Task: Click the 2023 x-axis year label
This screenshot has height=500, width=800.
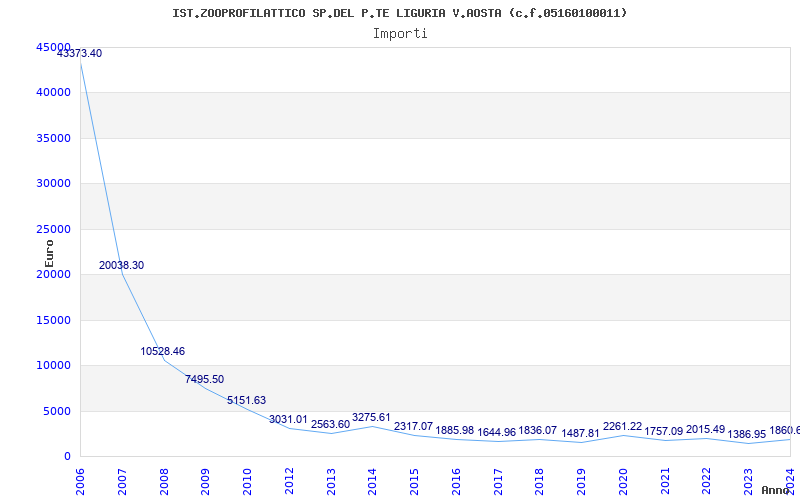Action: pos(748,482)
